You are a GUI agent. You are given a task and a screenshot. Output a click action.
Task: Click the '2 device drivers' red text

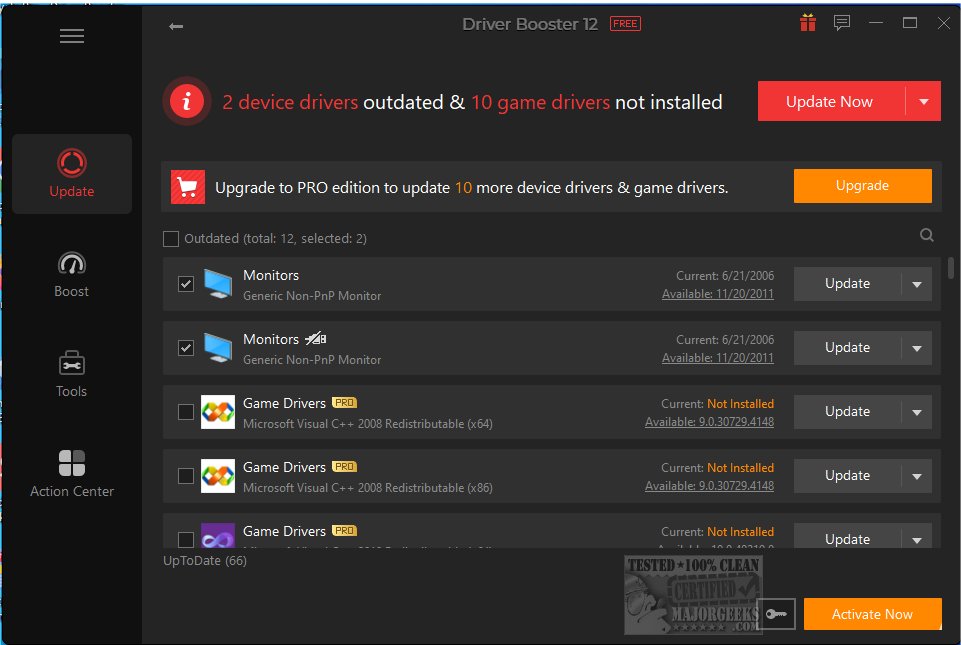(290, 102)
